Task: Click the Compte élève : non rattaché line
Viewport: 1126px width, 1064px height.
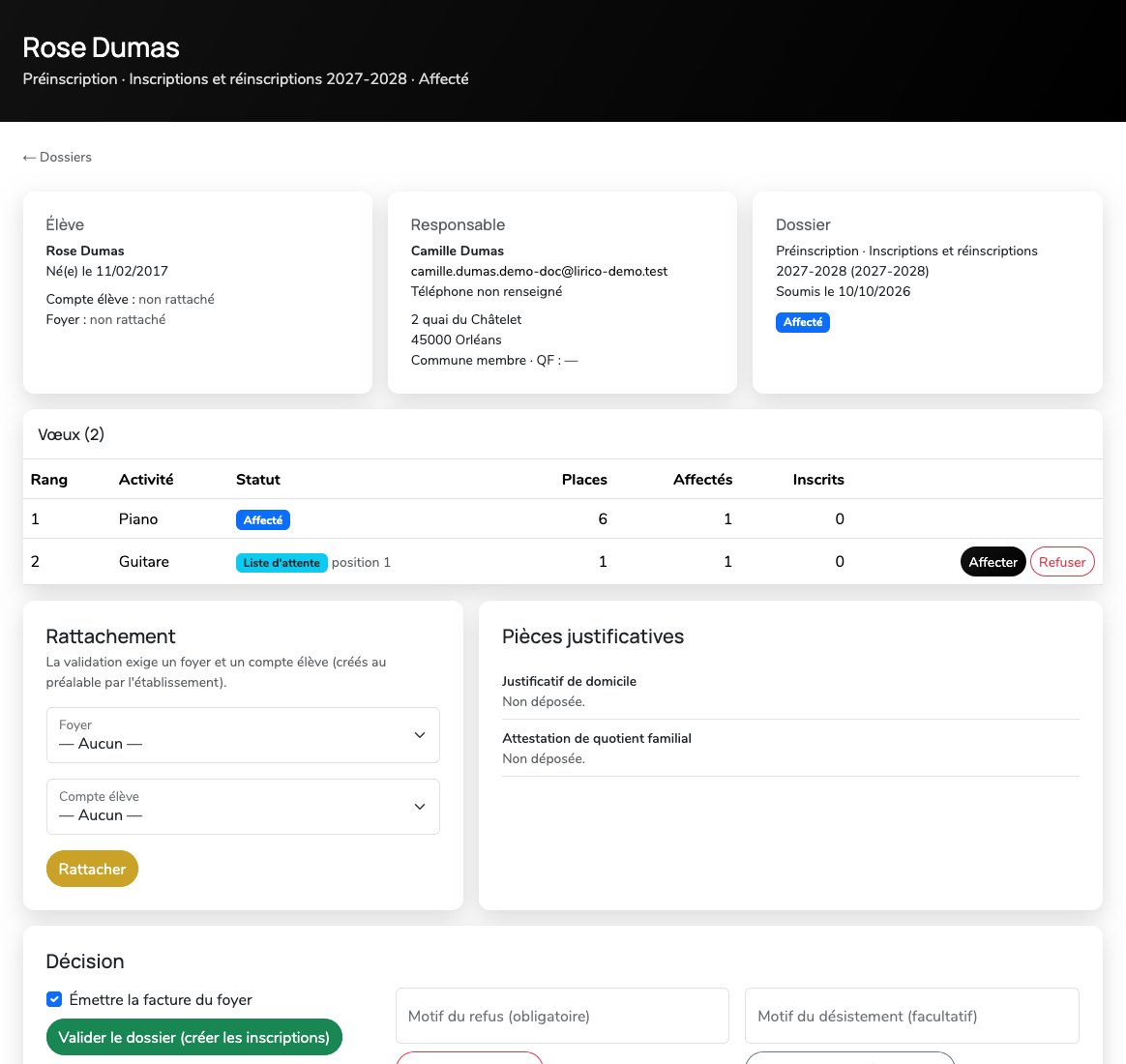Action: click(x=130, y=300)
